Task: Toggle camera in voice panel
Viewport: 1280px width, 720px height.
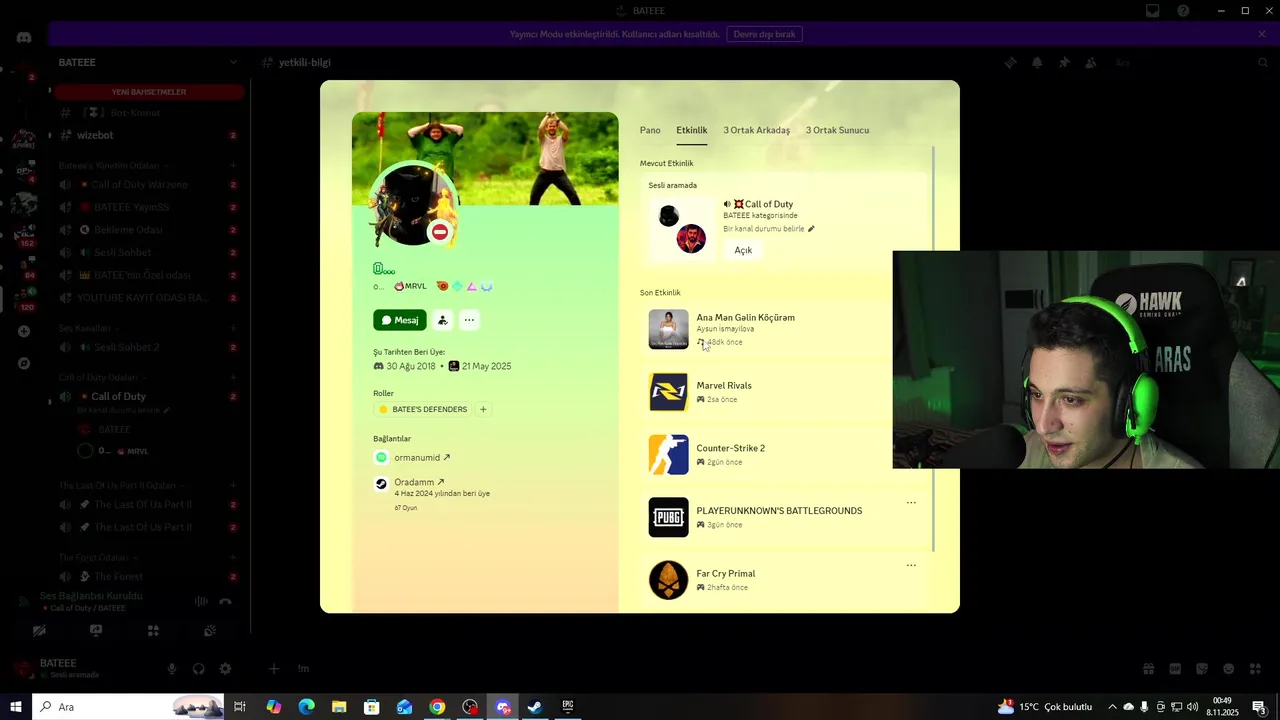Action: pos(39,631)
